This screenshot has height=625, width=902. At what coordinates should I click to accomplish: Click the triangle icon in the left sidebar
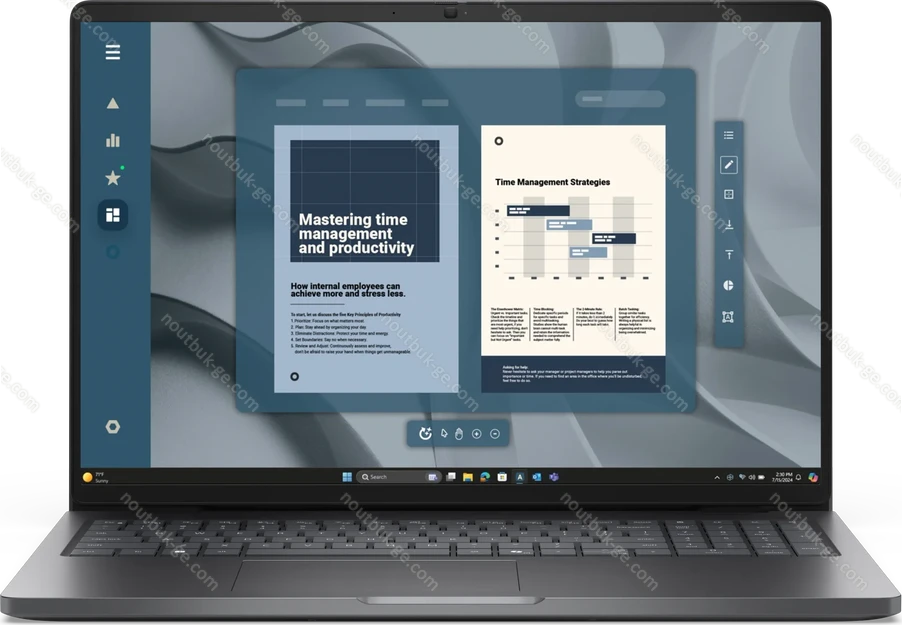[113, 103]
